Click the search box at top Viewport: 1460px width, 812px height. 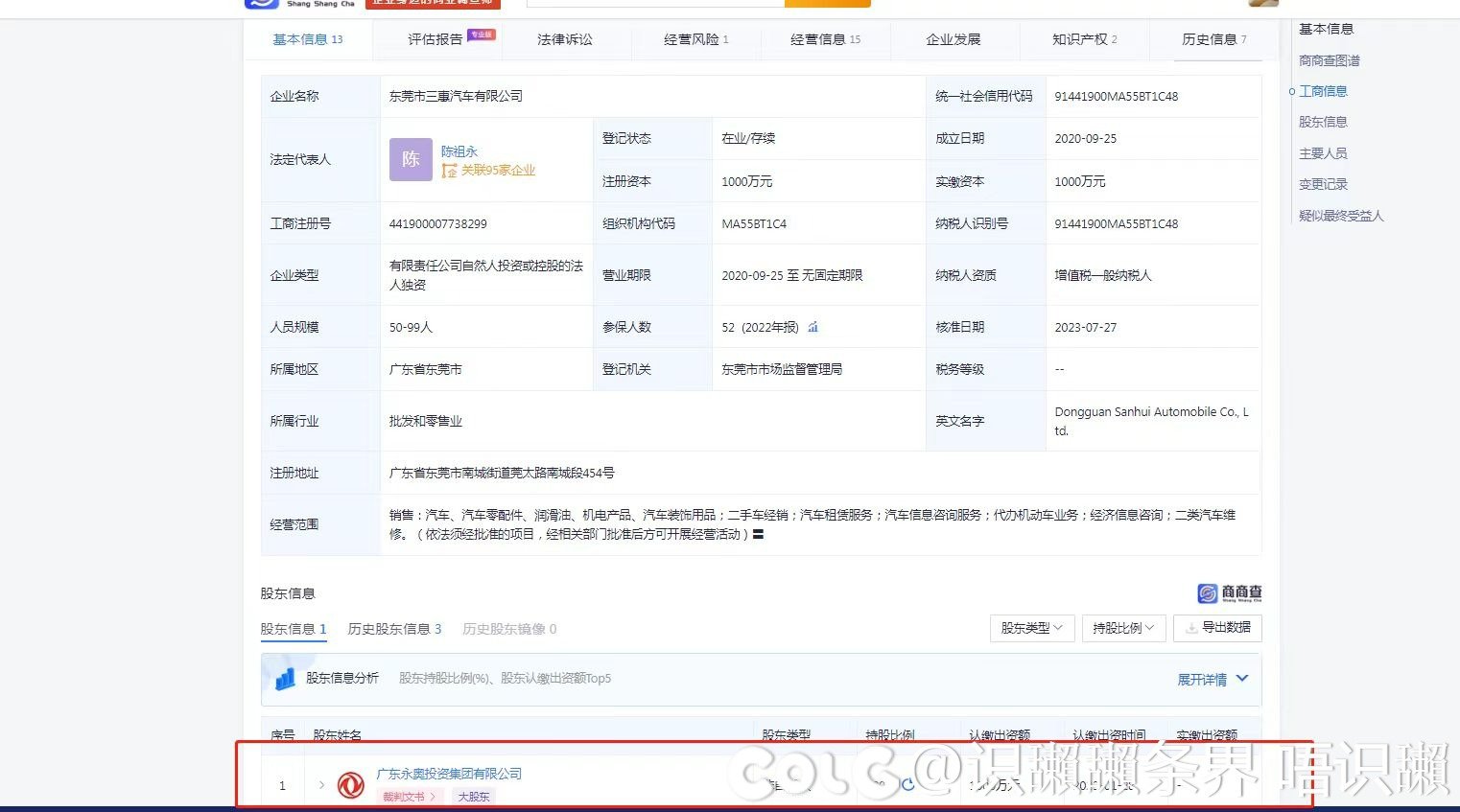[655, 3]
